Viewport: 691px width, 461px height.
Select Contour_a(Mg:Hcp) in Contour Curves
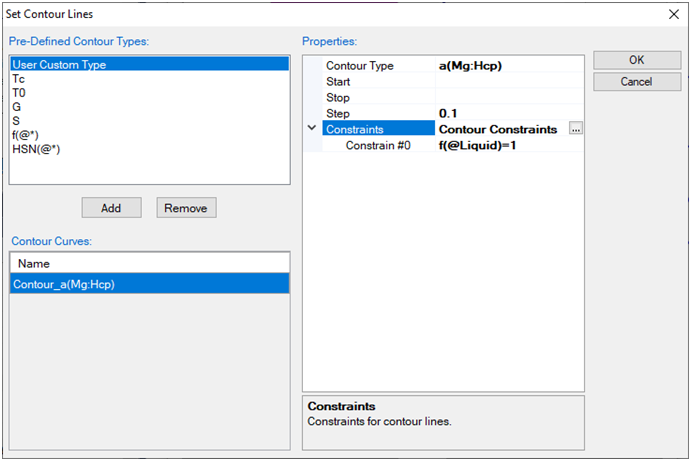click(63, 285)
